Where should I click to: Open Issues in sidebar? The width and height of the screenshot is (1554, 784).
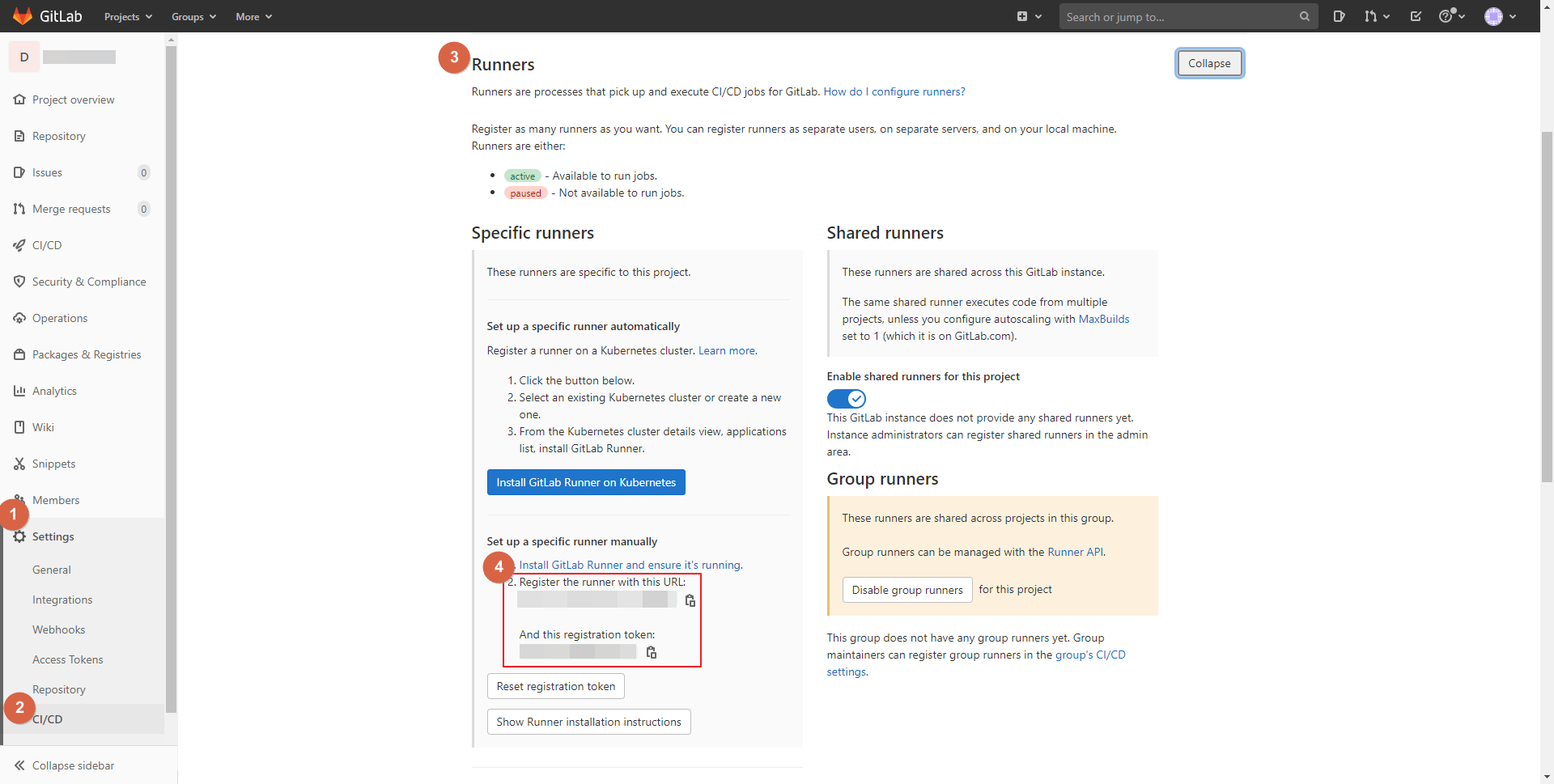(x=47, y=172)
